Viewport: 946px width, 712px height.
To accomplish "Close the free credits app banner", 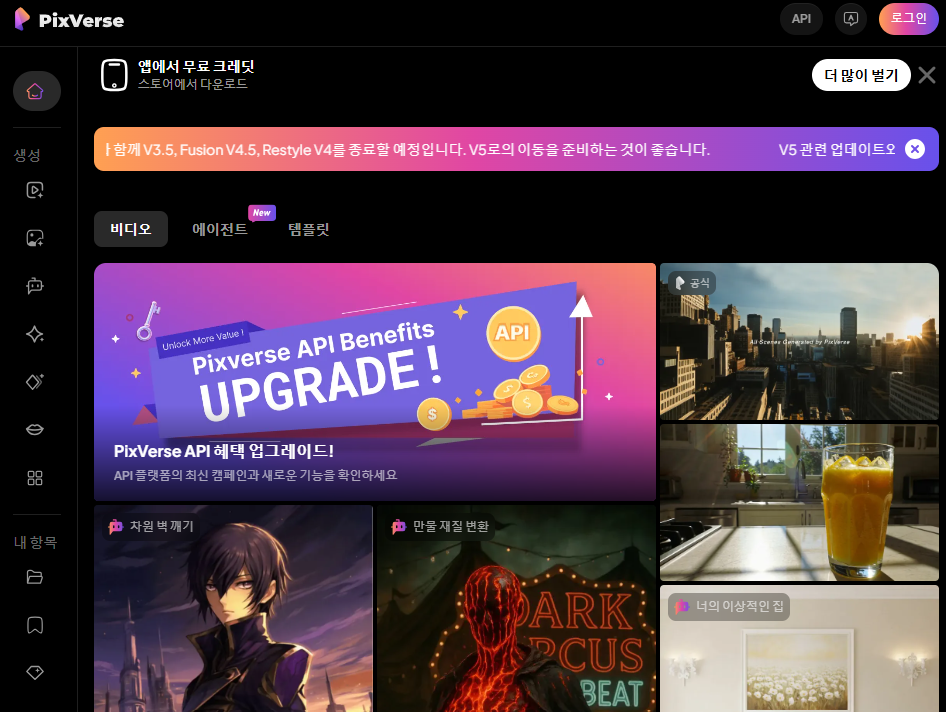I will pos(927,75).
